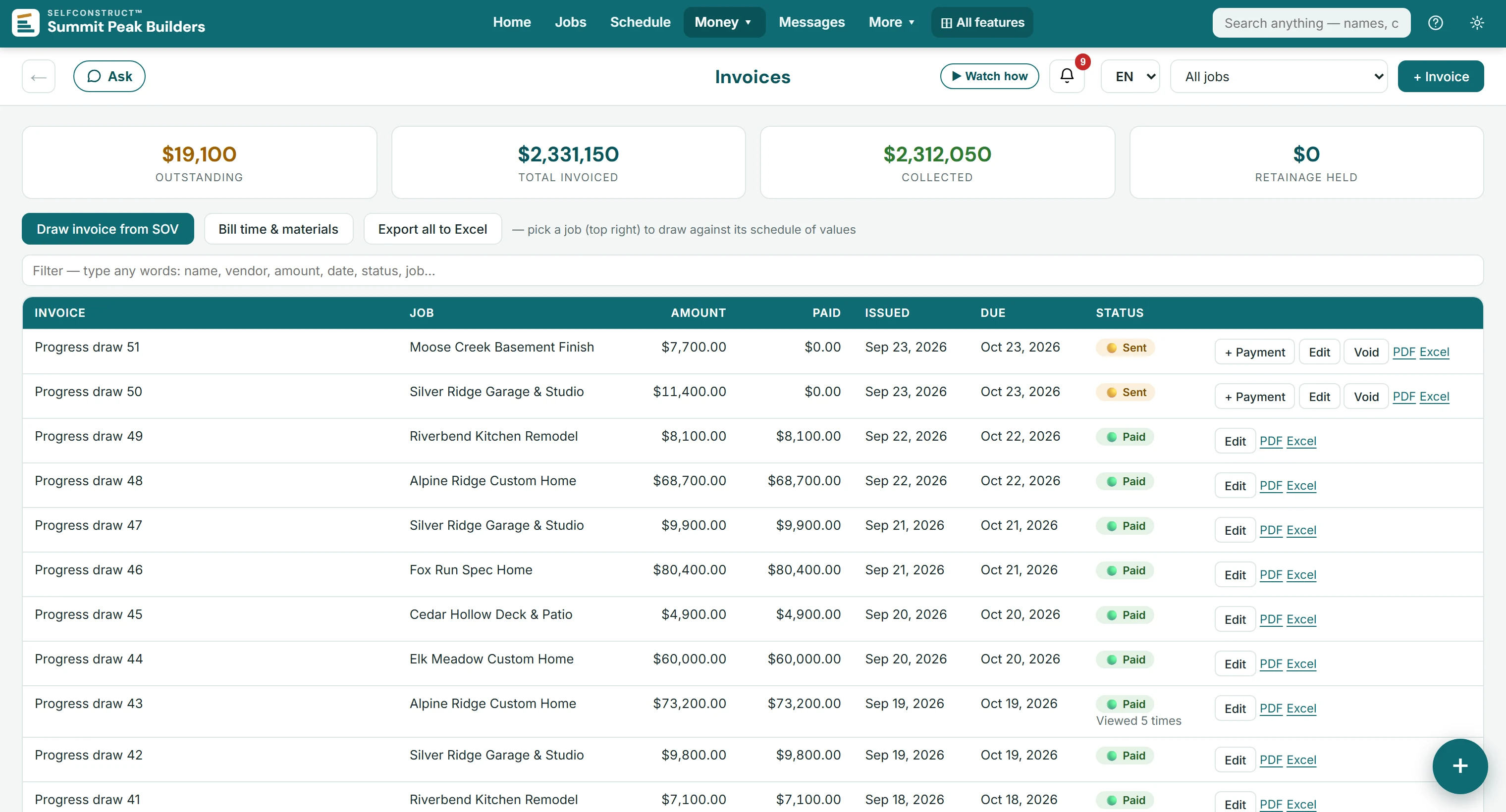Click Bill time & materials button
This screenshot has width=1506, height=812.
[278, 229]
